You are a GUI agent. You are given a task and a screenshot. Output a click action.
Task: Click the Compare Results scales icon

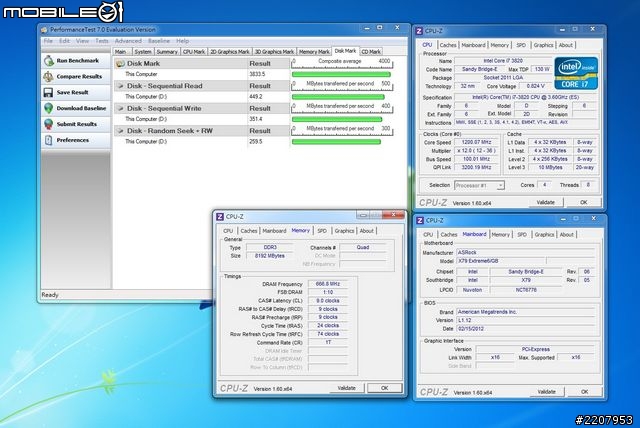click(49, 76)
